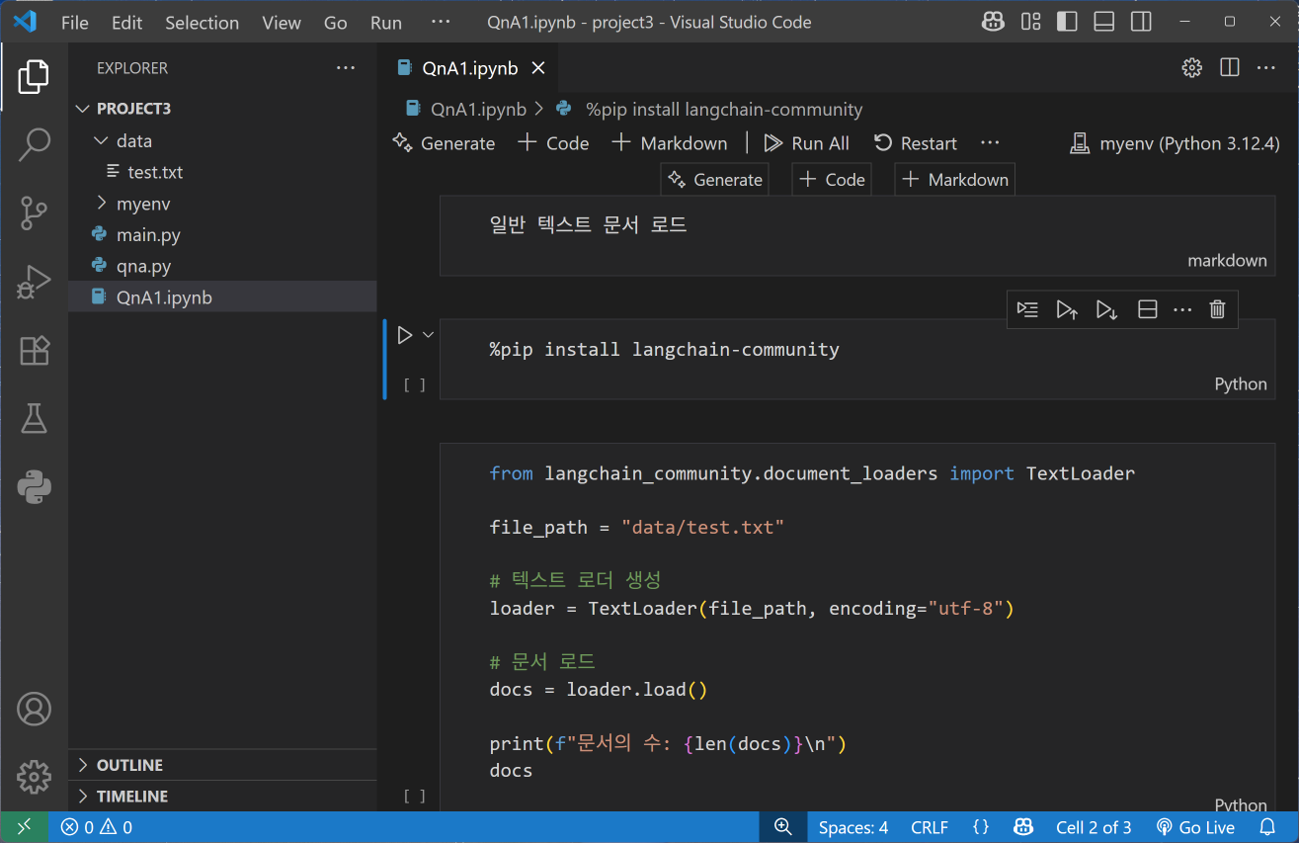This screenshot has height=843, width=1299.
Task: Execute cell and cells below
Action: 1106,309
